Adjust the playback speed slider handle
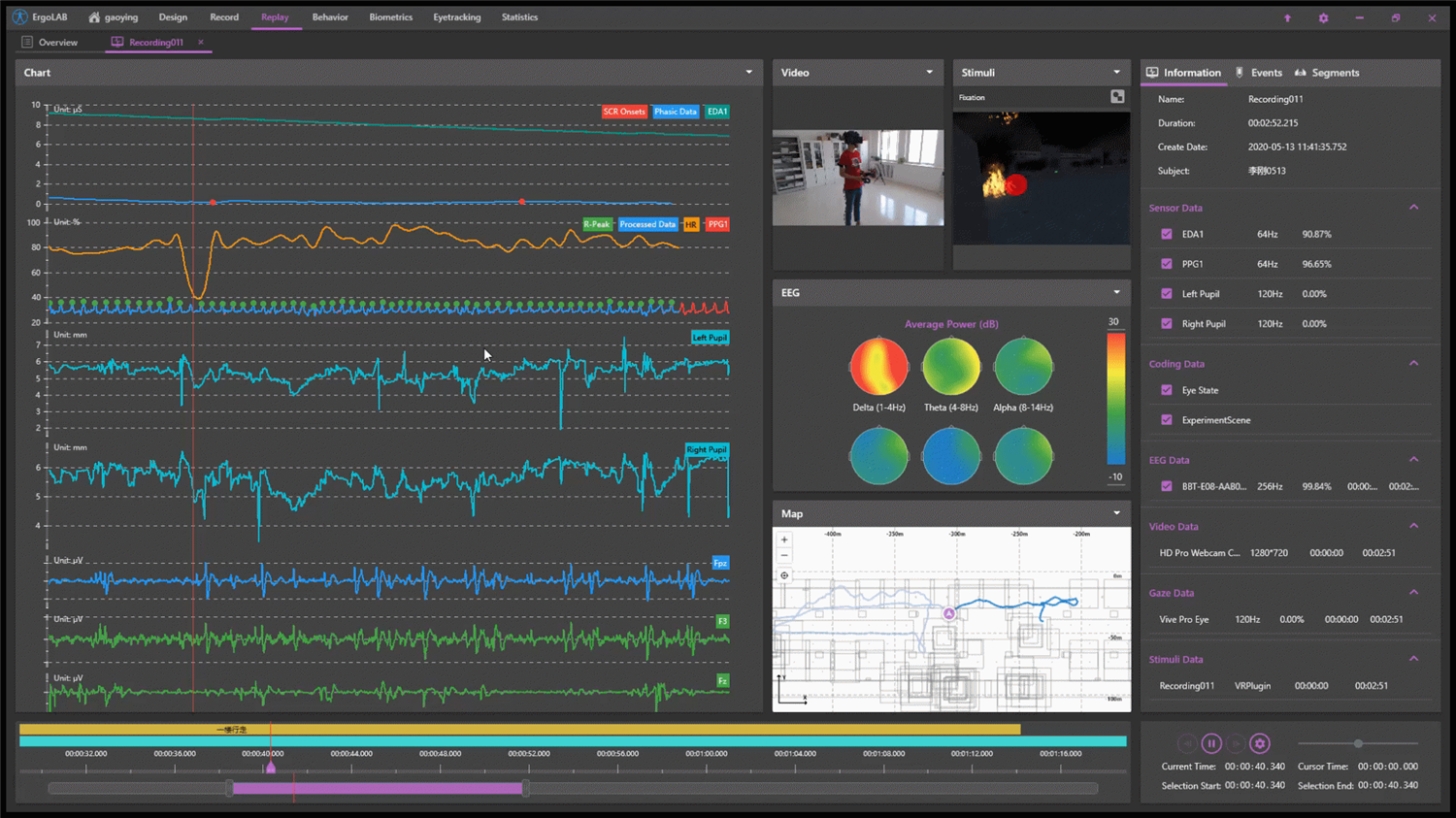1456x818 pixels. 1358,744
